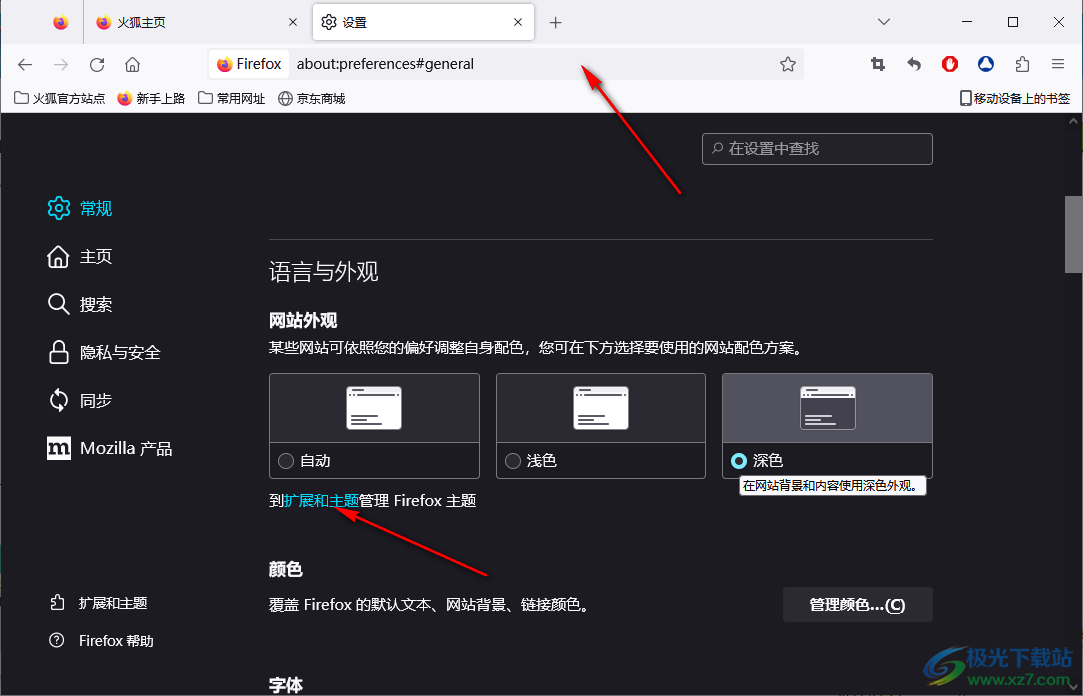Screen dimensions: 1083x696
Task: Follow the 扩展和主题 link under themes
Action: 322,501
